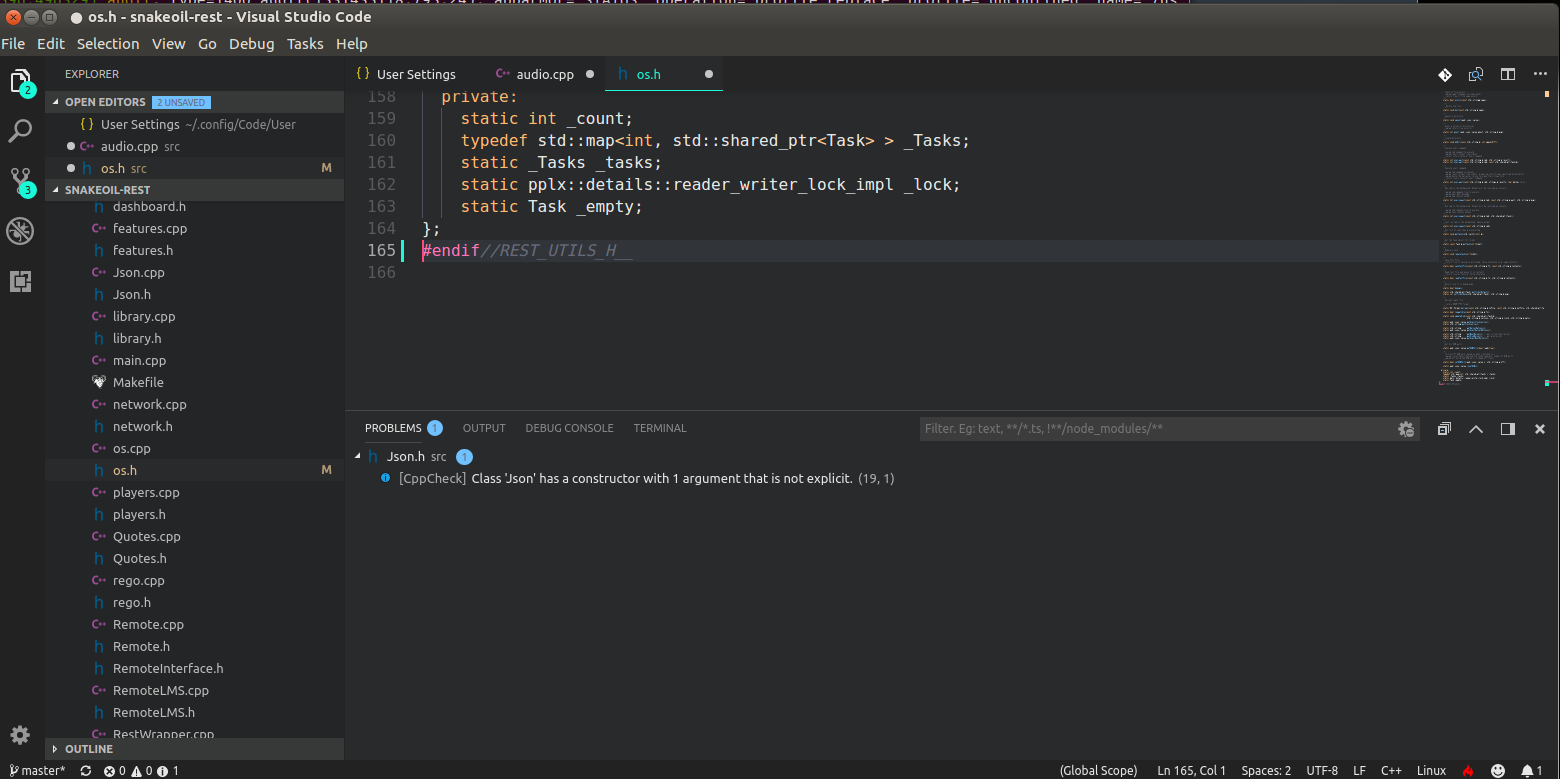The image size is (1560, 779).
Task: Click the red flame icon in status bar
Action: pyautogui.click(x=1467, y=771)
